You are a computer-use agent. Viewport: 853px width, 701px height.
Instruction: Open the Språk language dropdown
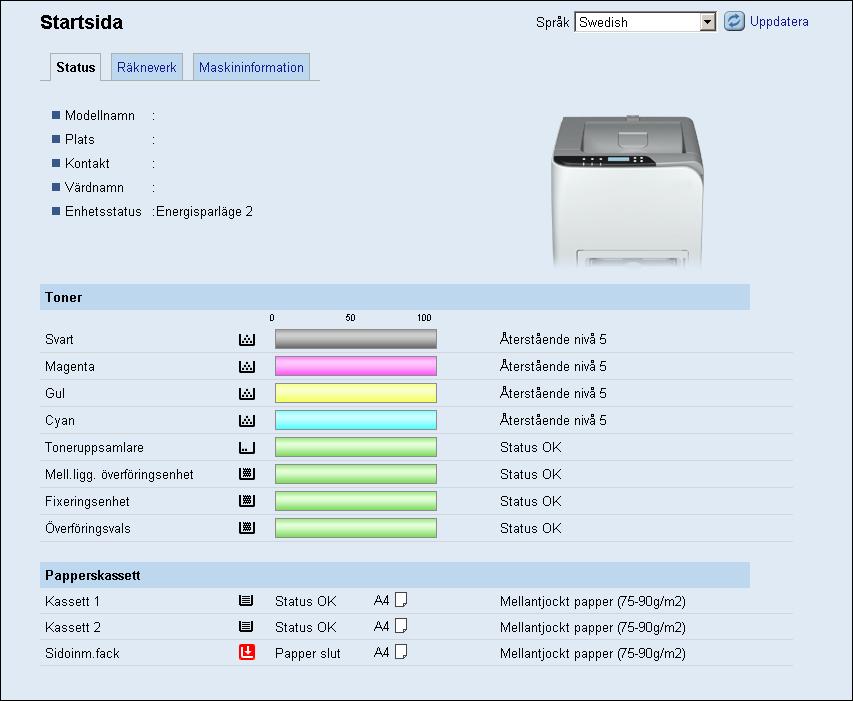tap(645, 22)
